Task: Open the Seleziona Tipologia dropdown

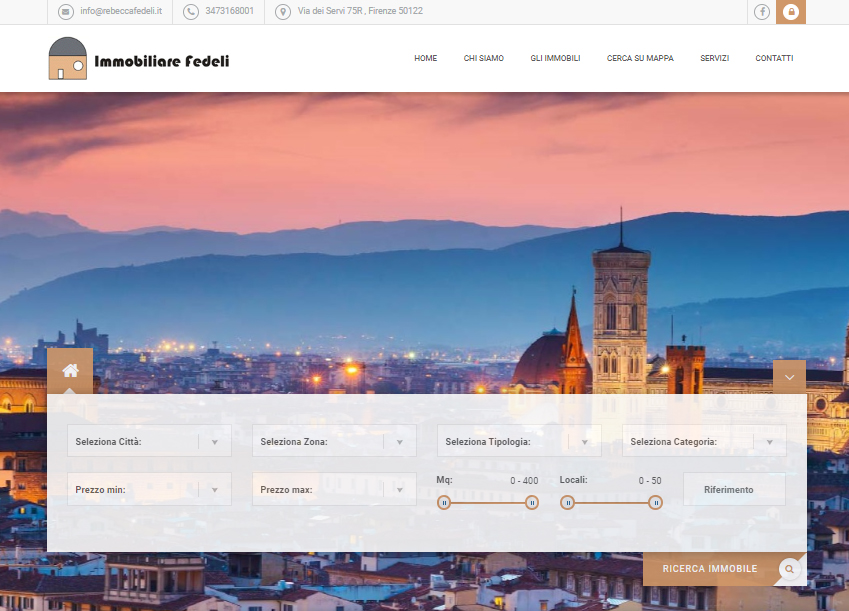Action: pyautogui.click(x=519, y=441)
